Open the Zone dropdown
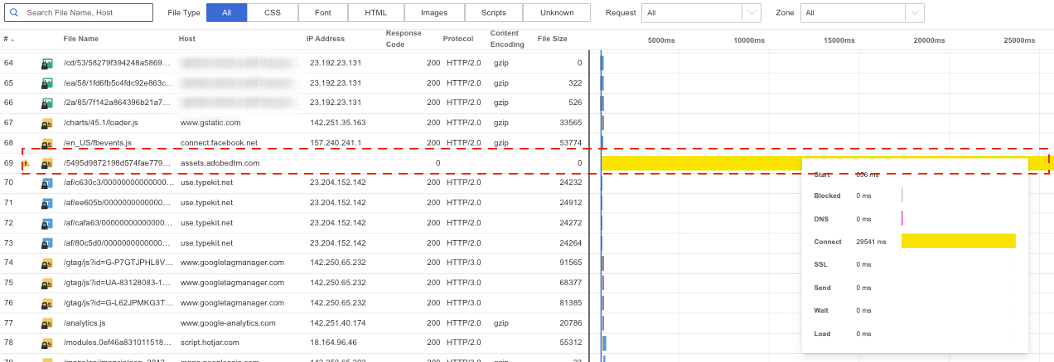The width and height of the screenshot is (1054, 362). coord(862,13)
